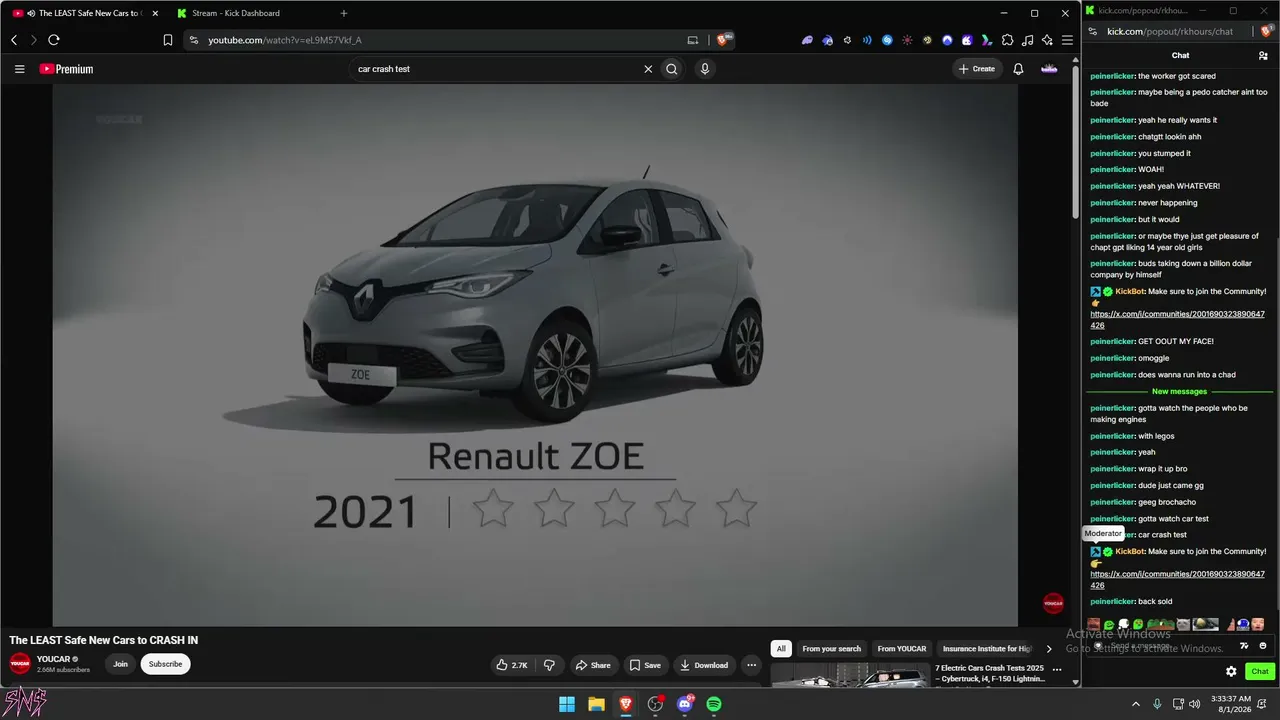The width and height of the screenshot is (1280, 720).
Task: Go back in the Brave browser
Action: 14,40
